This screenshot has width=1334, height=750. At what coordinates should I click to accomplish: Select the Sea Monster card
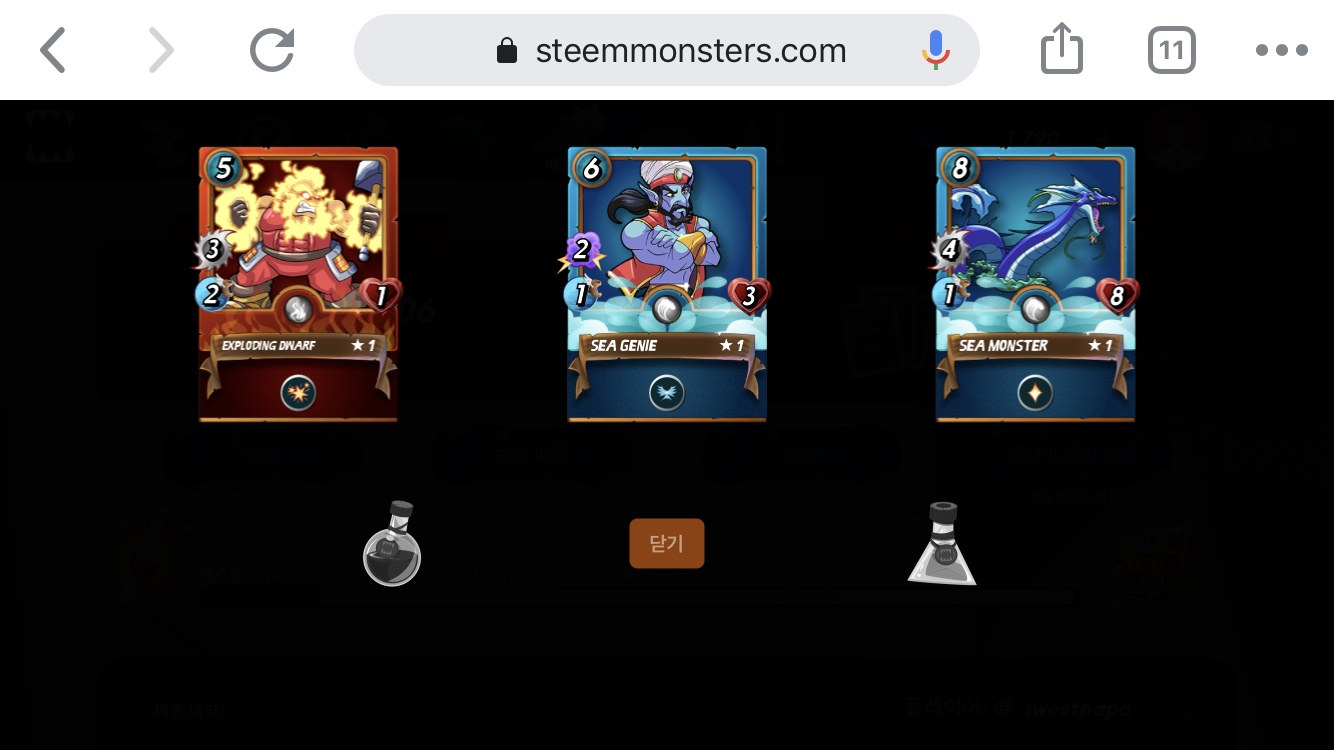pyautogui.click(x=1036, y=284)
